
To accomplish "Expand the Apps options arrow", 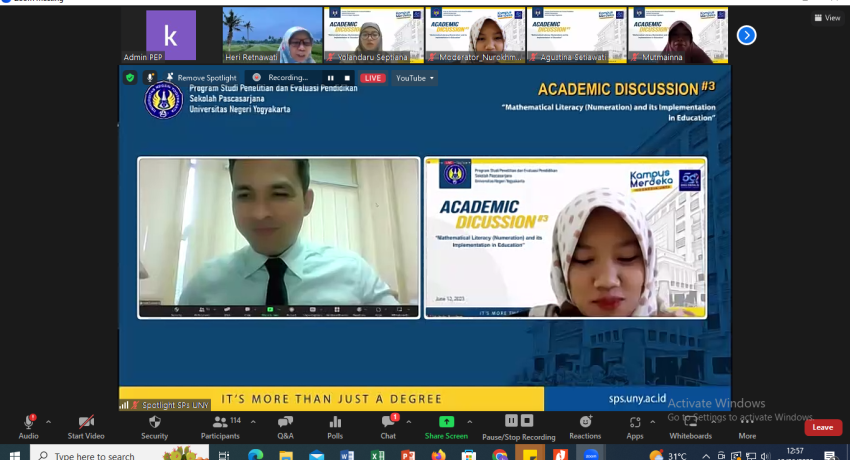I will click(653, 422).
